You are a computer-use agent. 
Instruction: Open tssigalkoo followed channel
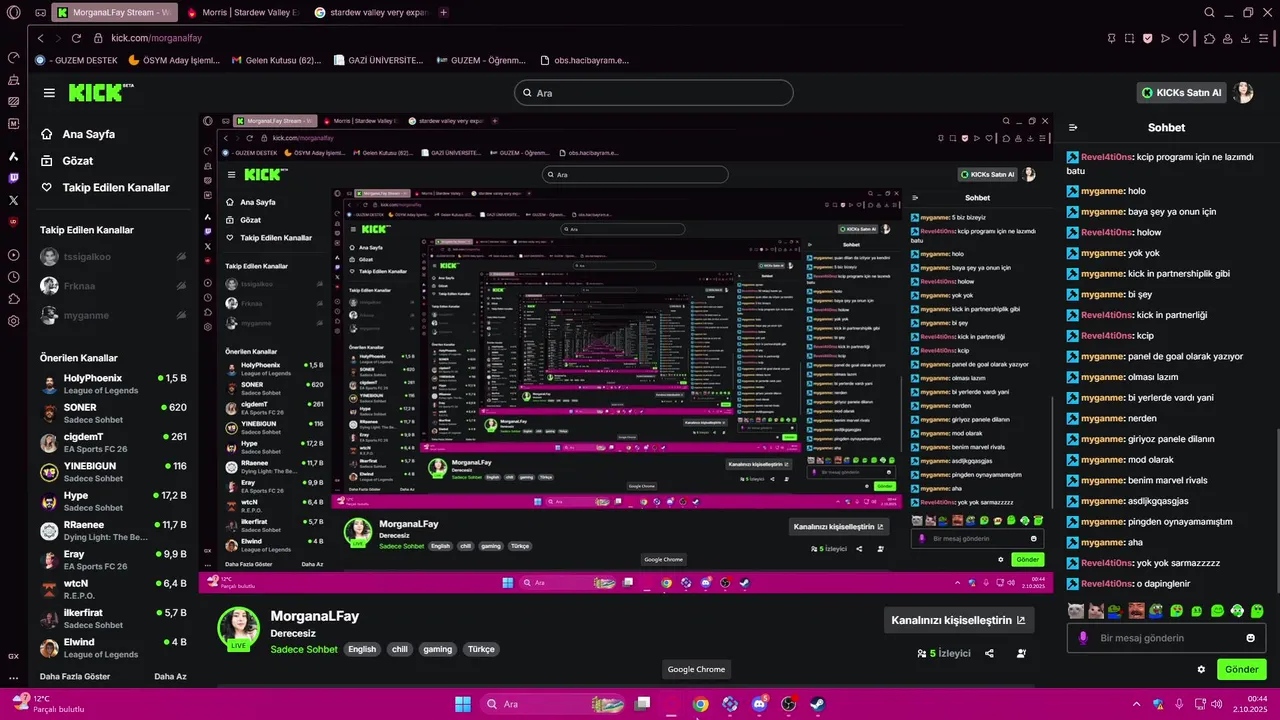[x=113, y=257]
